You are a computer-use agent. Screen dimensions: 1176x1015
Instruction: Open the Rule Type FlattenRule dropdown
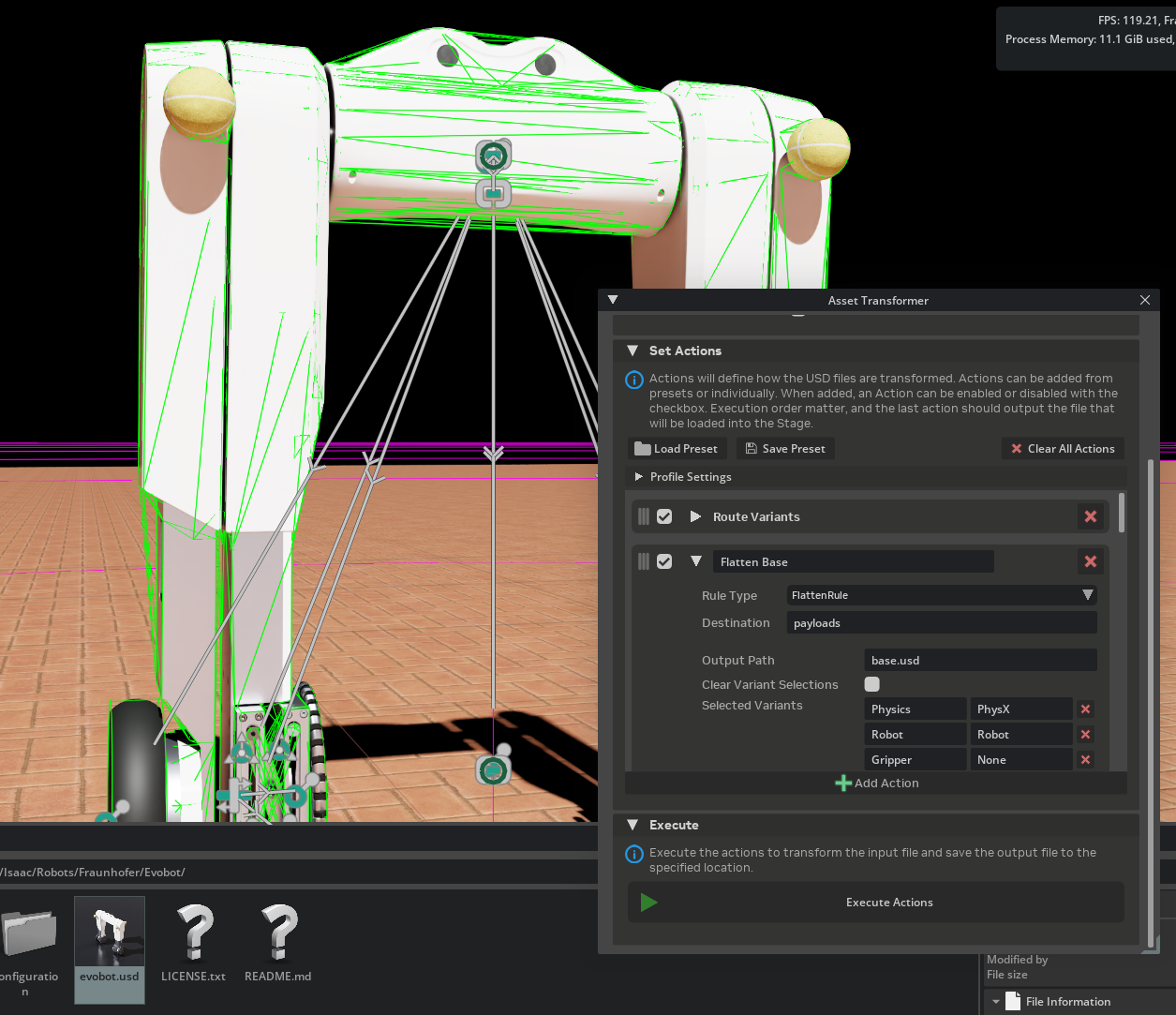click(941, 595)
